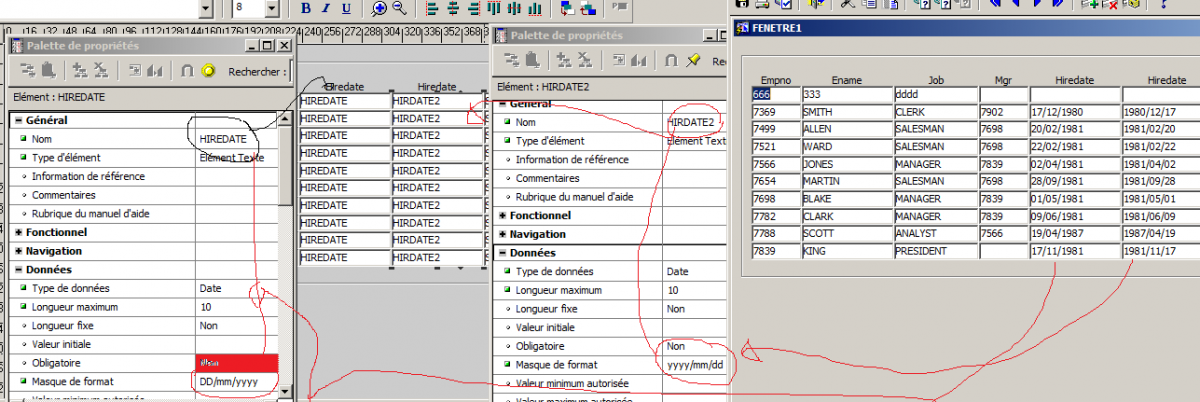Click the Zoom In magnifier icon

coord(380,9)
